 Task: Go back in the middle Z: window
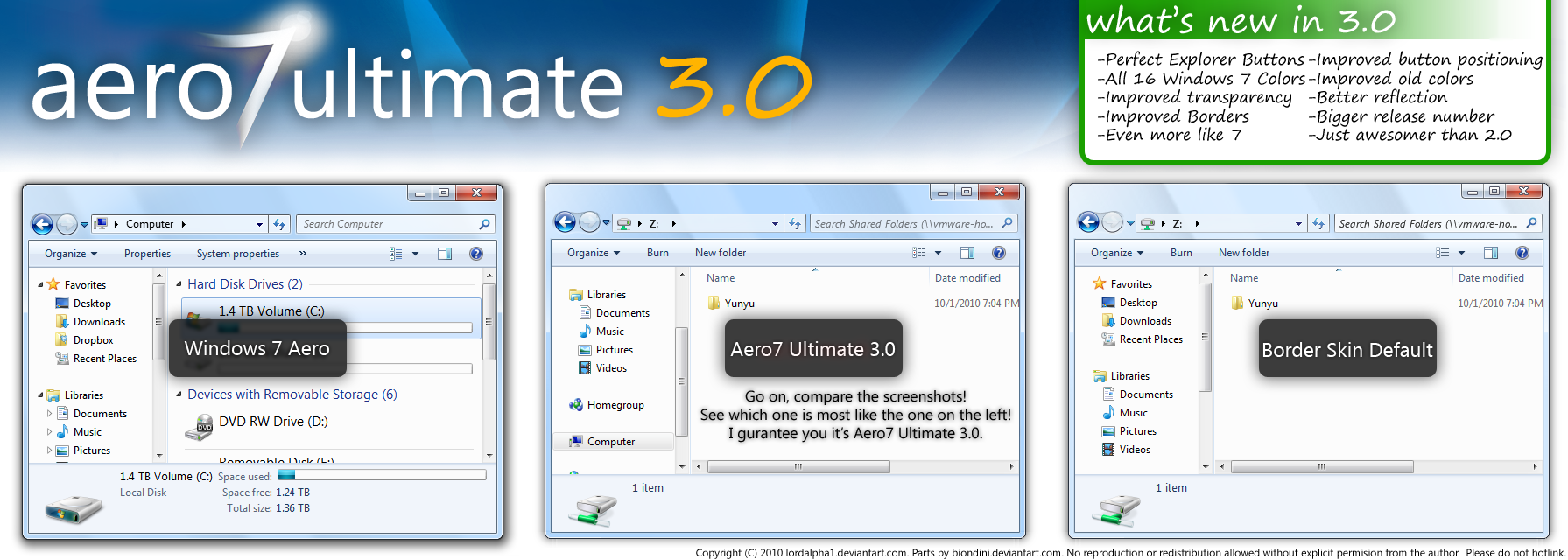click(565, 223)
